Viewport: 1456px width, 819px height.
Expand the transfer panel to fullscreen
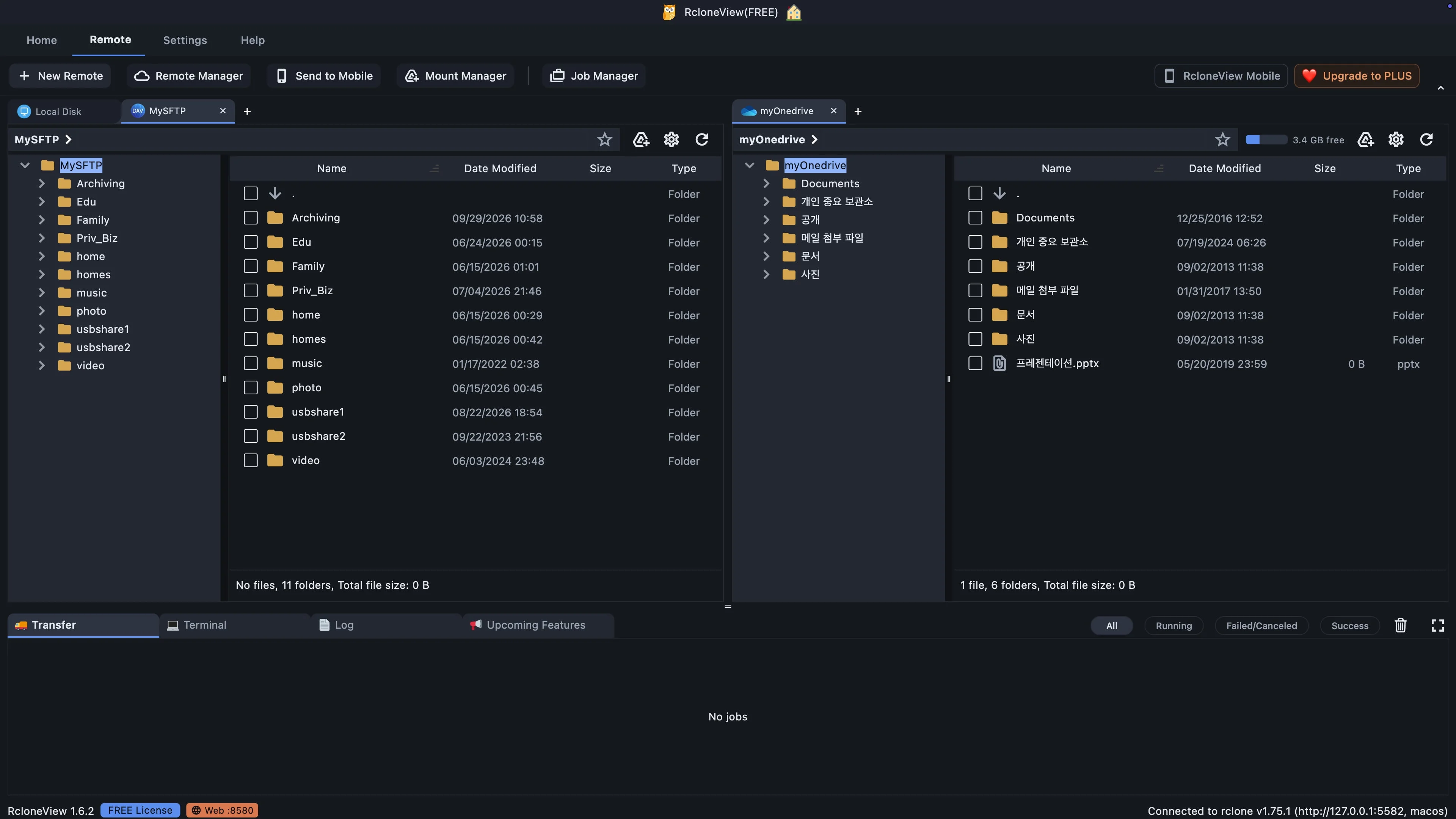pyautogui.click(x=1437, y=625)
